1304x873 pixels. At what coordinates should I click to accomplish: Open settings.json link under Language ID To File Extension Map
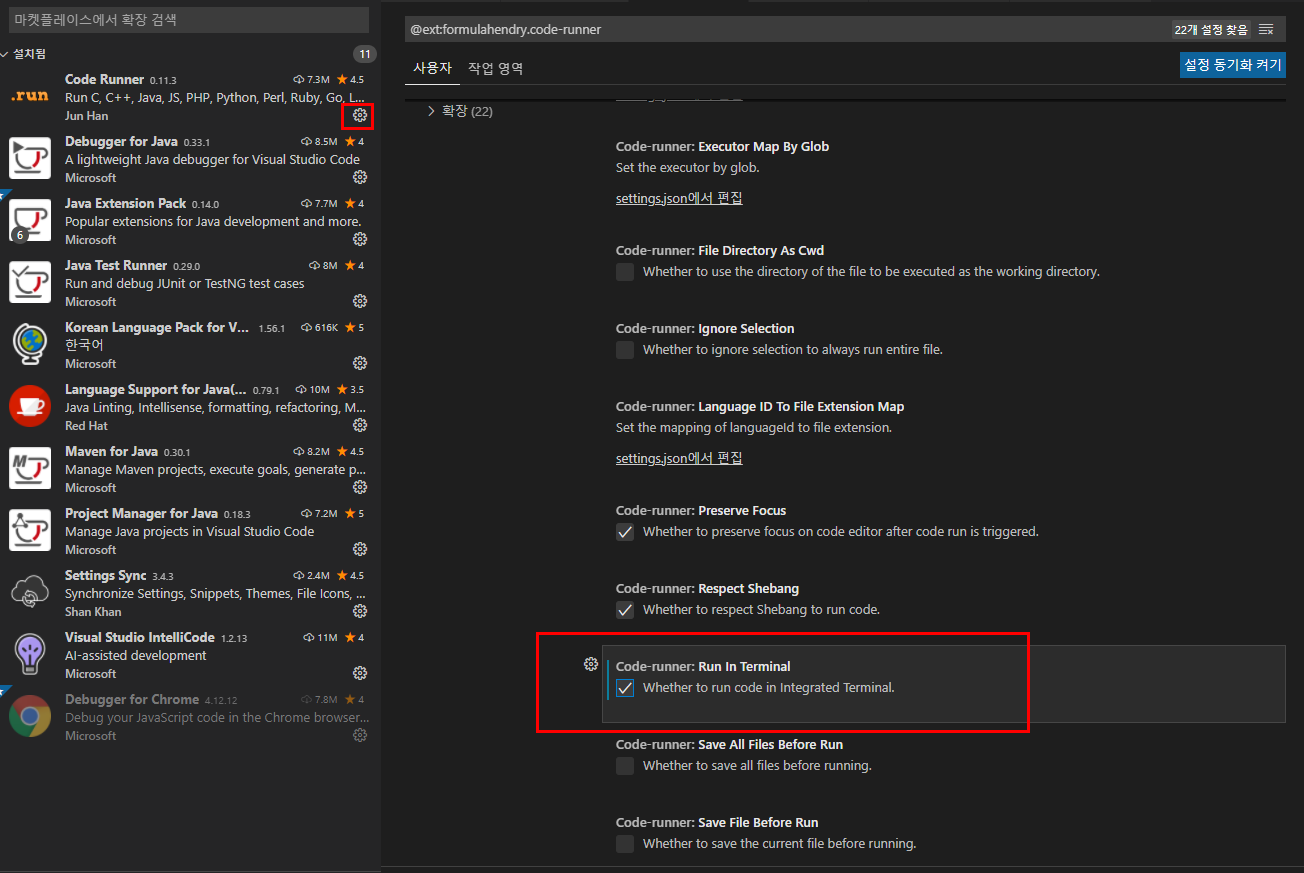coord(679,458)
